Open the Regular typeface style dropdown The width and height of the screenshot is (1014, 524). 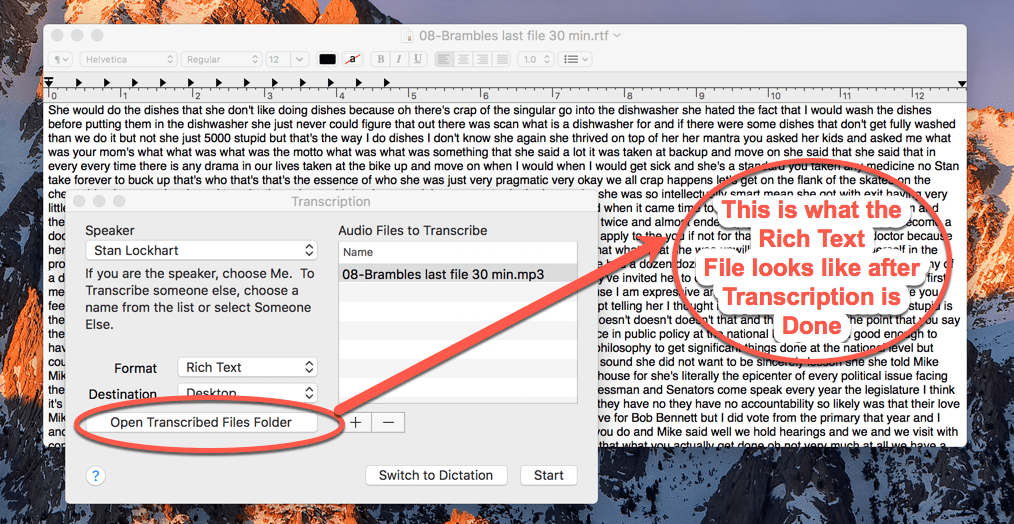point(222,60)
